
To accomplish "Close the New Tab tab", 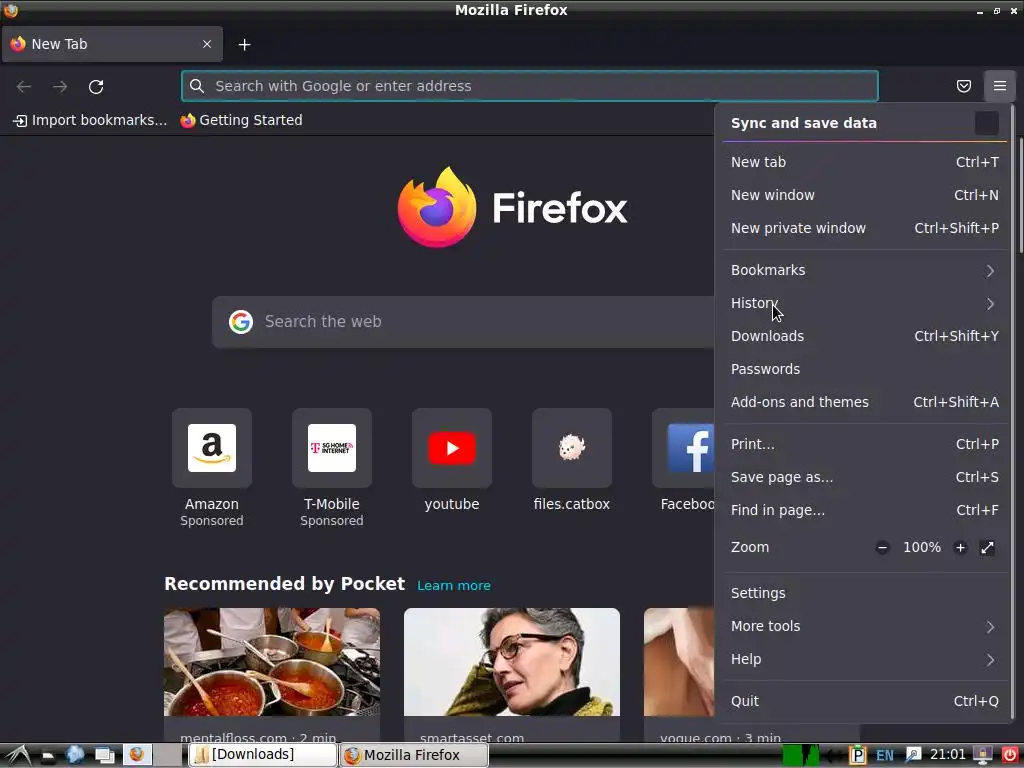I will pos(206,44).
